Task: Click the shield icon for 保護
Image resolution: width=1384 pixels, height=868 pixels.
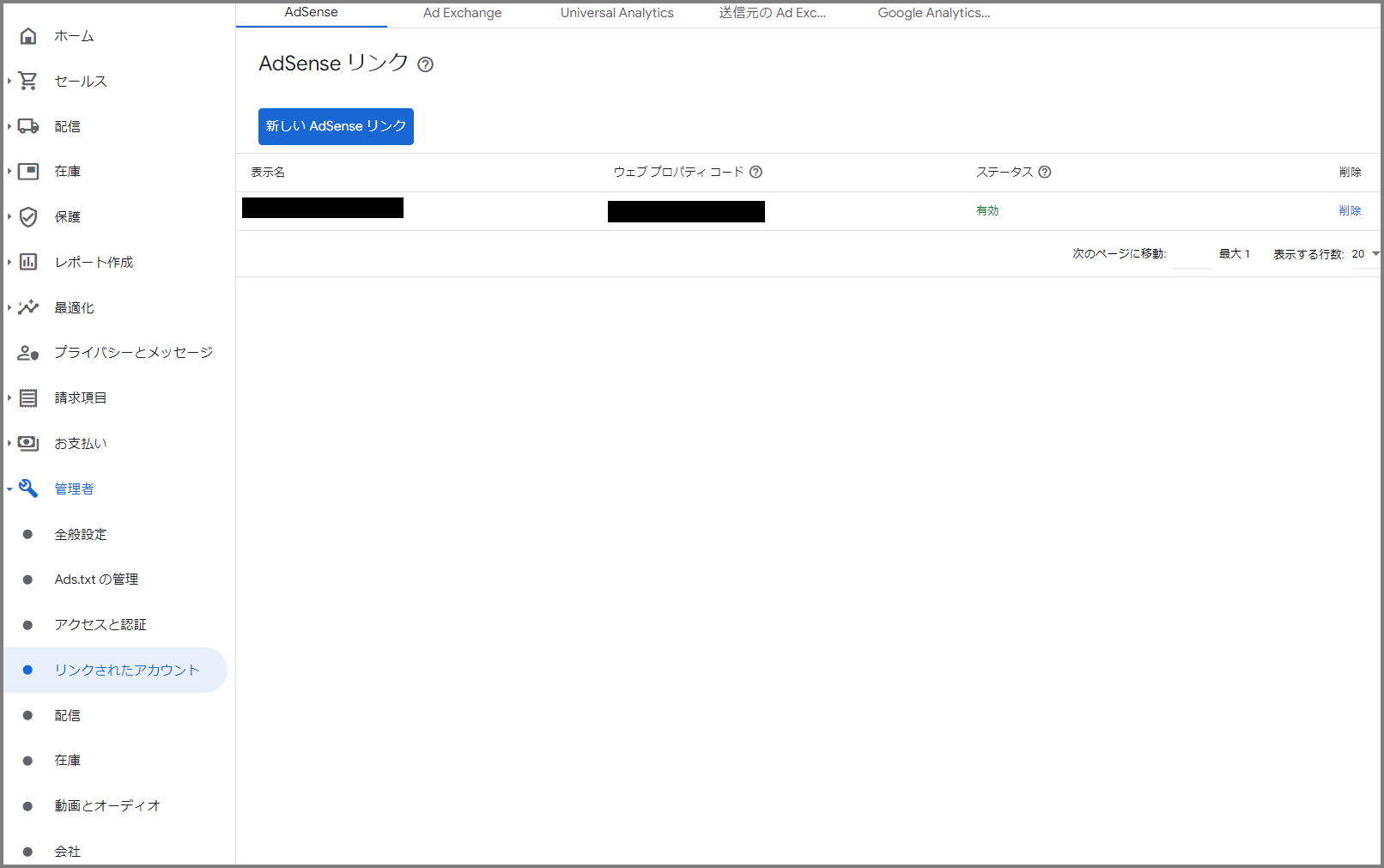Action: pyautogui.click(x=28, y=216)
